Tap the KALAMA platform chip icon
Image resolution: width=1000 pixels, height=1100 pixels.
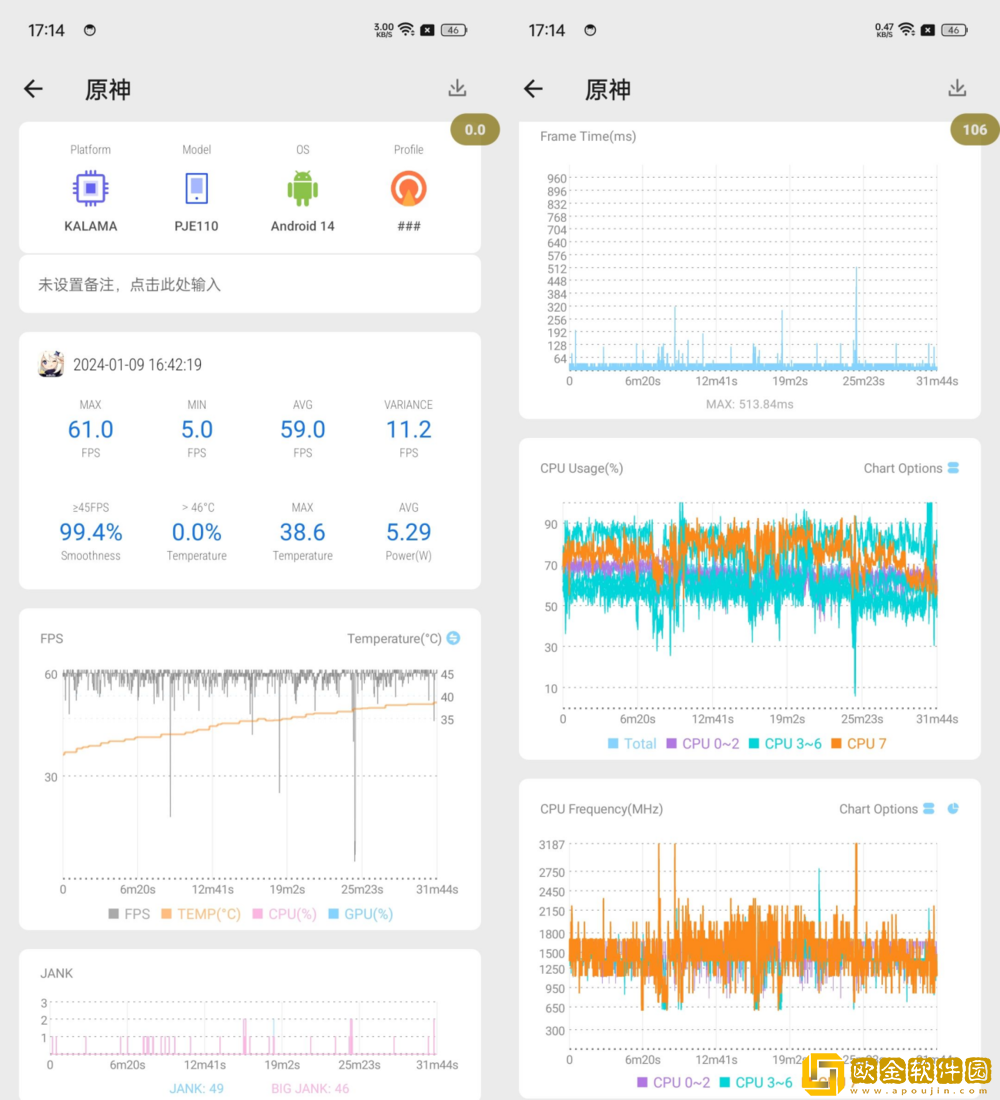pyautogui.click(x=90, y=188)
